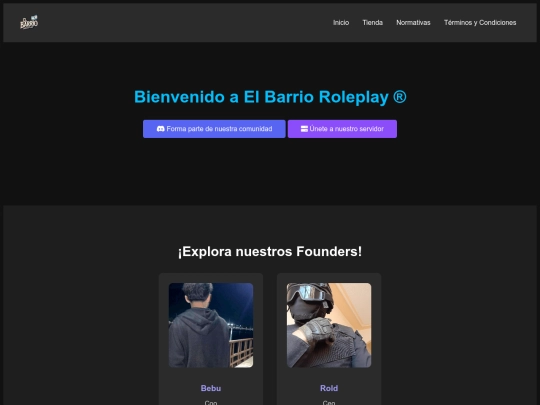Click the Bebu card's blank area beside the name
Screen dimensions: 540x405
click(x=241, y=388)
